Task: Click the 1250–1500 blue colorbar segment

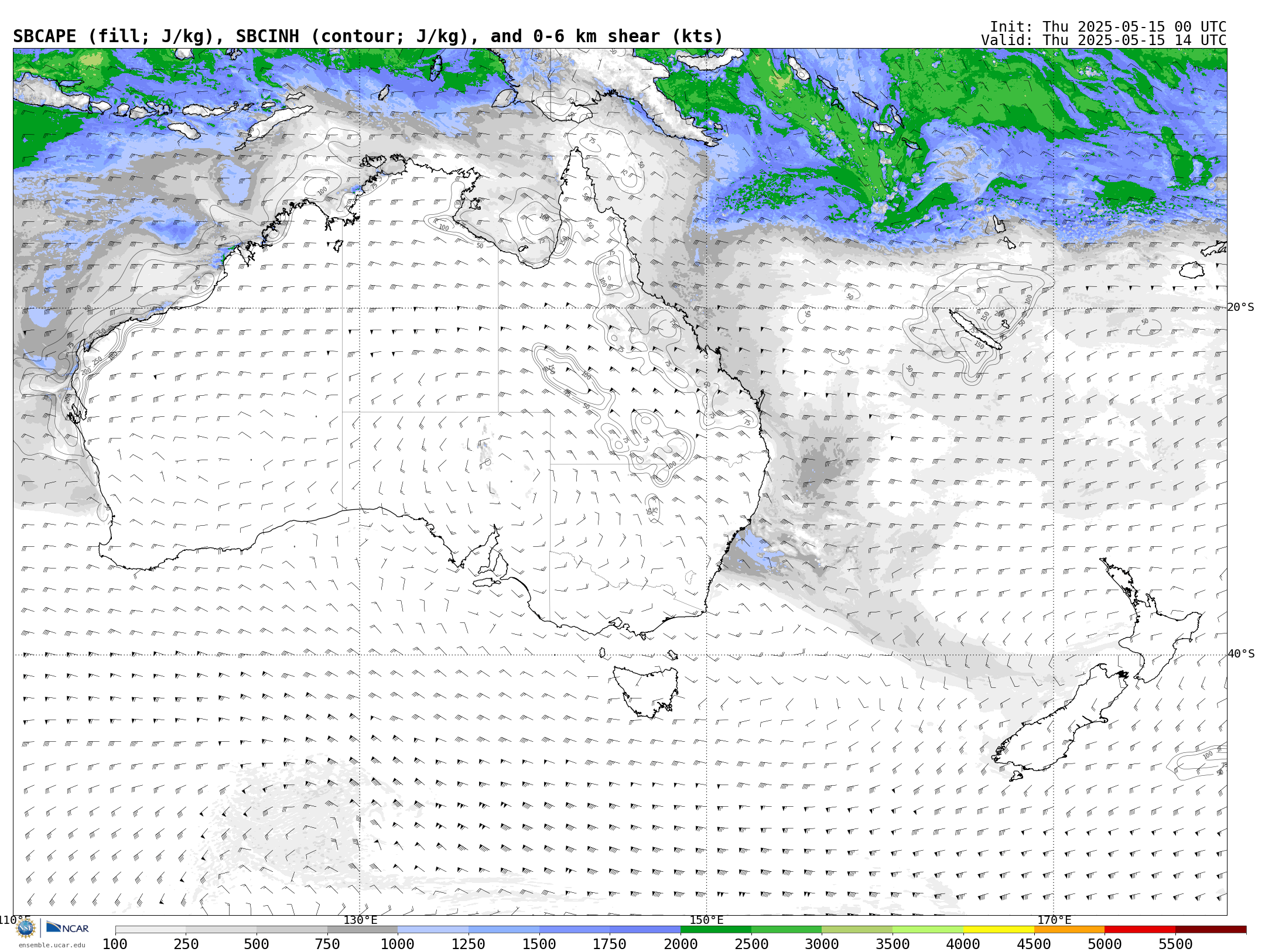Action: pos(504,930)
